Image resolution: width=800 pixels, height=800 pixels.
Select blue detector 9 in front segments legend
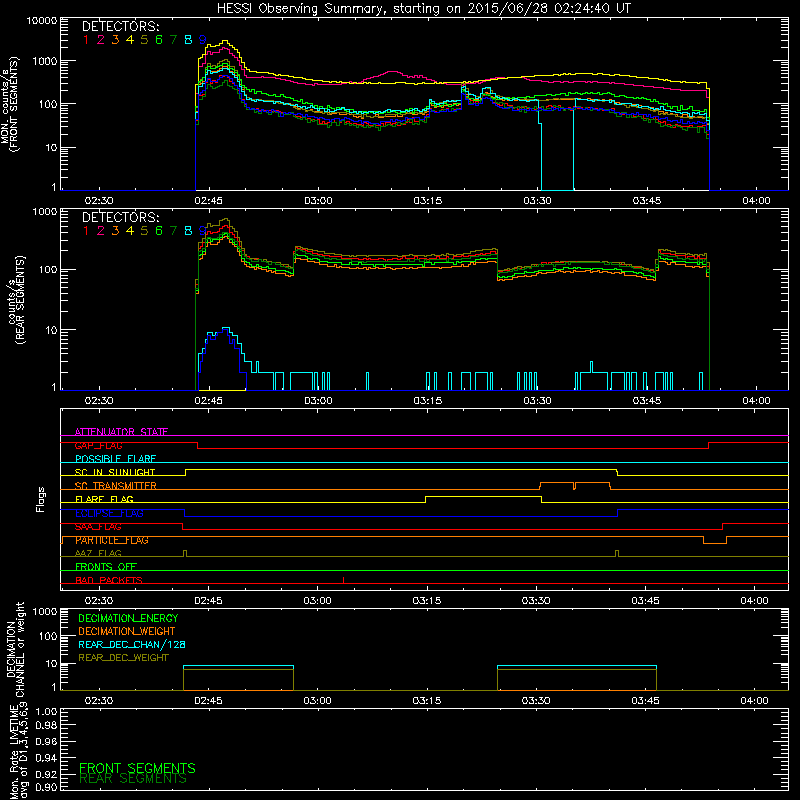[x=203, y=40]
